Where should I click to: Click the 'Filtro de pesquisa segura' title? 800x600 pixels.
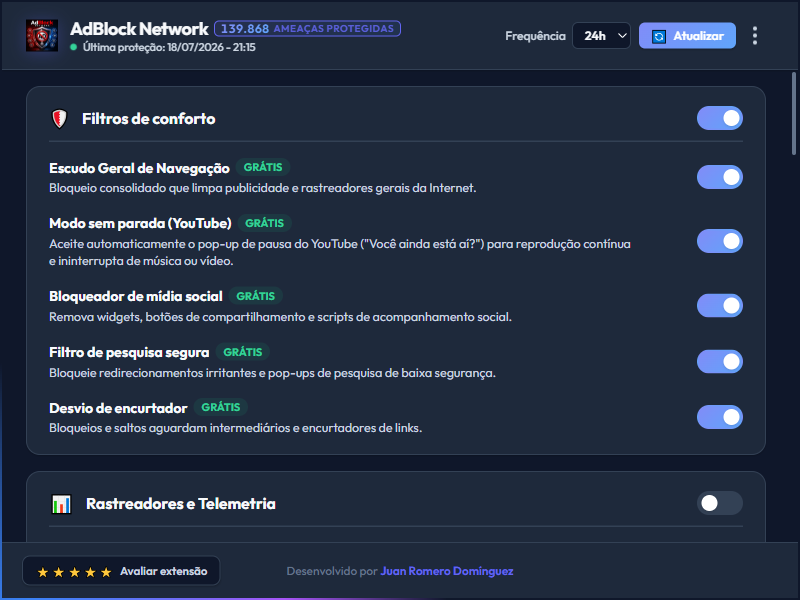pos(129,353)
